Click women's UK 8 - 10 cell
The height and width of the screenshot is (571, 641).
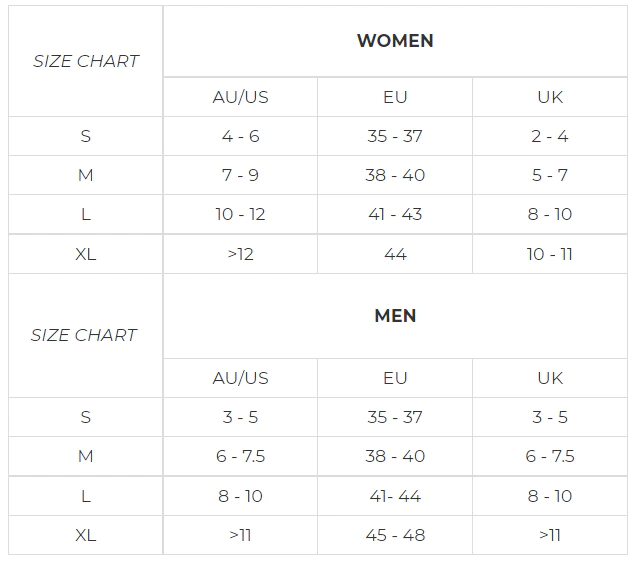pyautogui.click(x=550, y=214)
